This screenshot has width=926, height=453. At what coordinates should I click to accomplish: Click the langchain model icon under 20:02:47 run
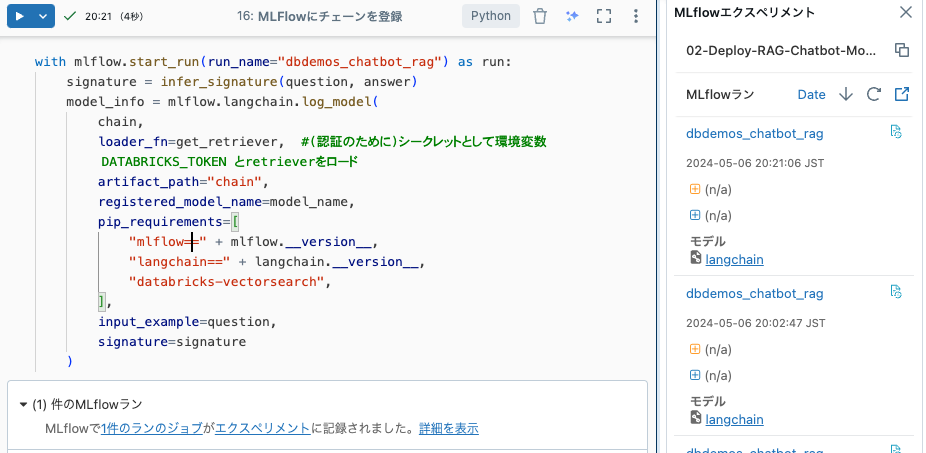(696, 418)
